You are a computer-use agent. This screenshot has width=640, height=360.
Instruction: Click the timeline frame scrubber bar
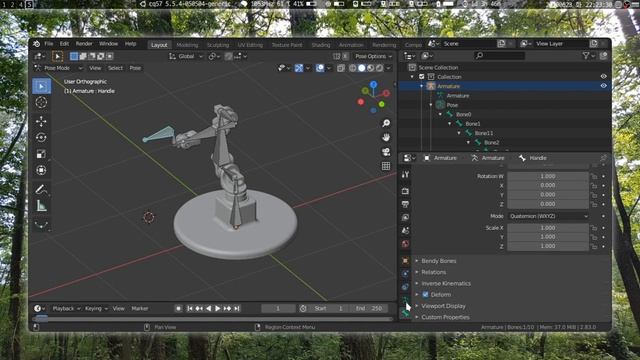212,318
